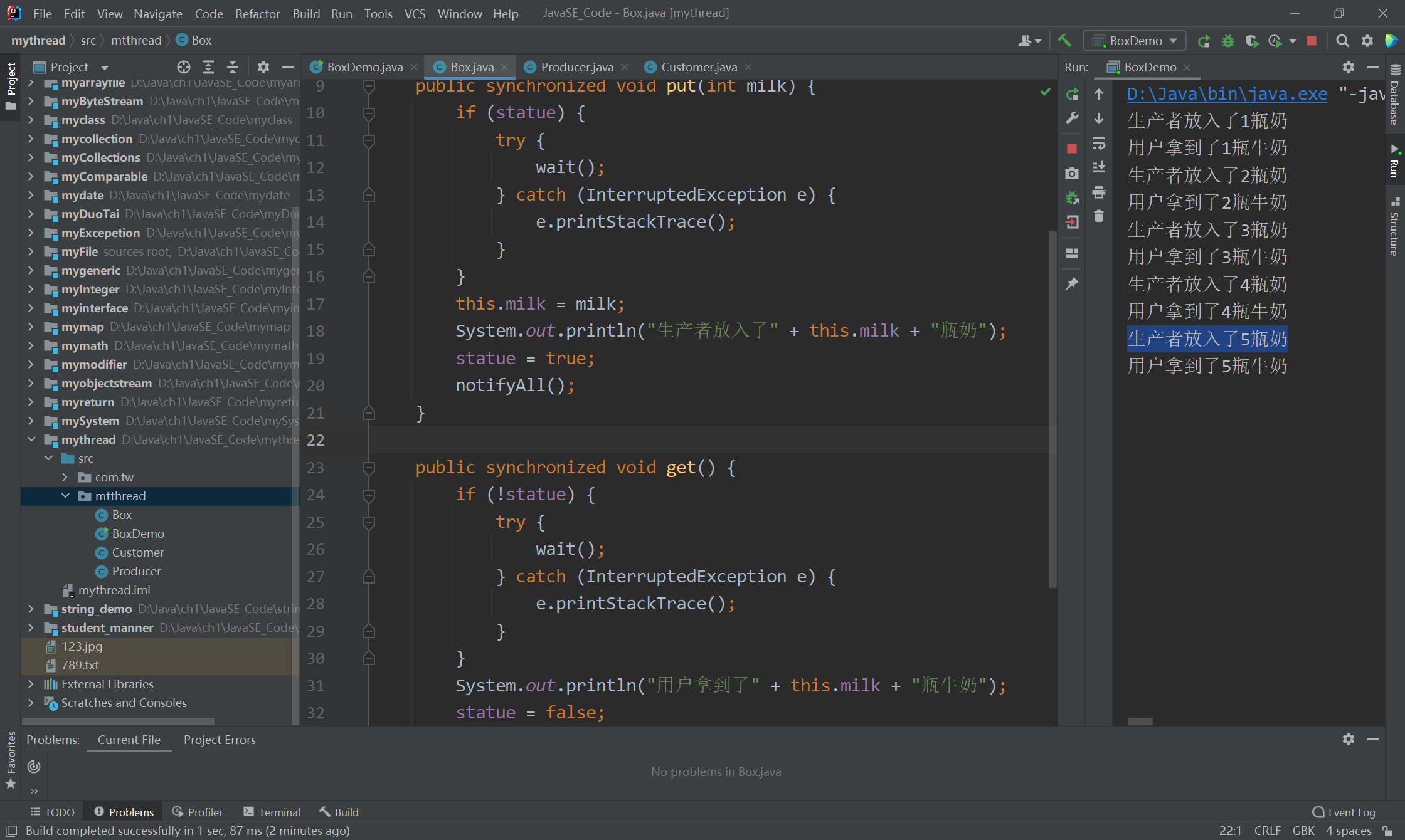
Task: Toggle Pin Tab in Run panel
Action: click(1072, 284)
